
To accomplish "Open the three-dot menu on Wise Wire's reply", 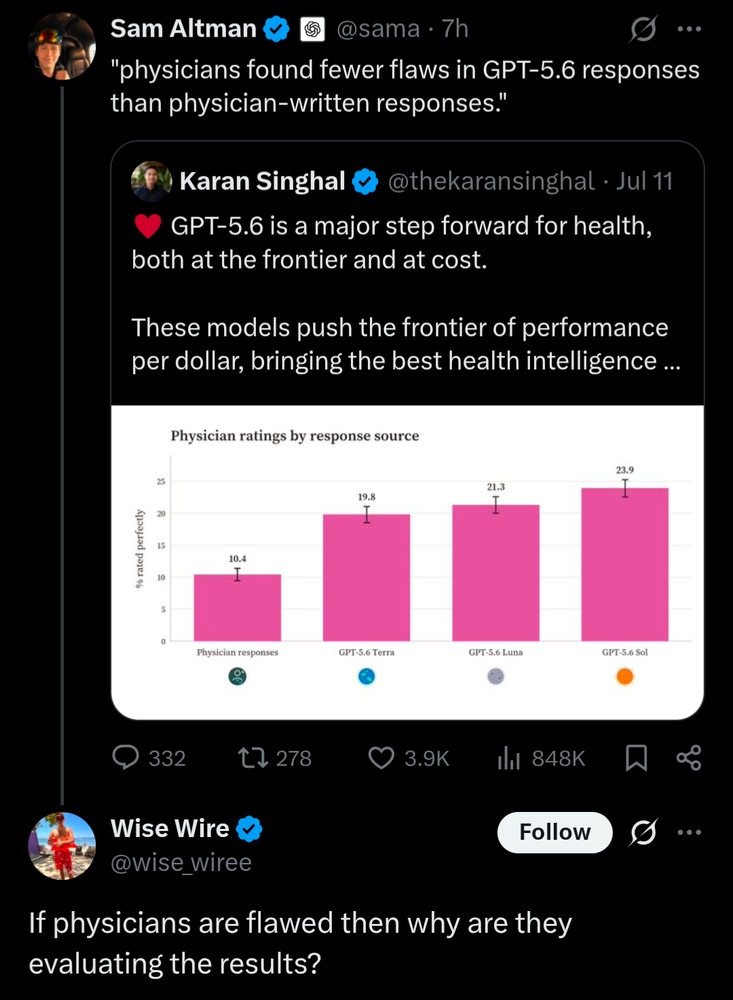I will [690, 832].
